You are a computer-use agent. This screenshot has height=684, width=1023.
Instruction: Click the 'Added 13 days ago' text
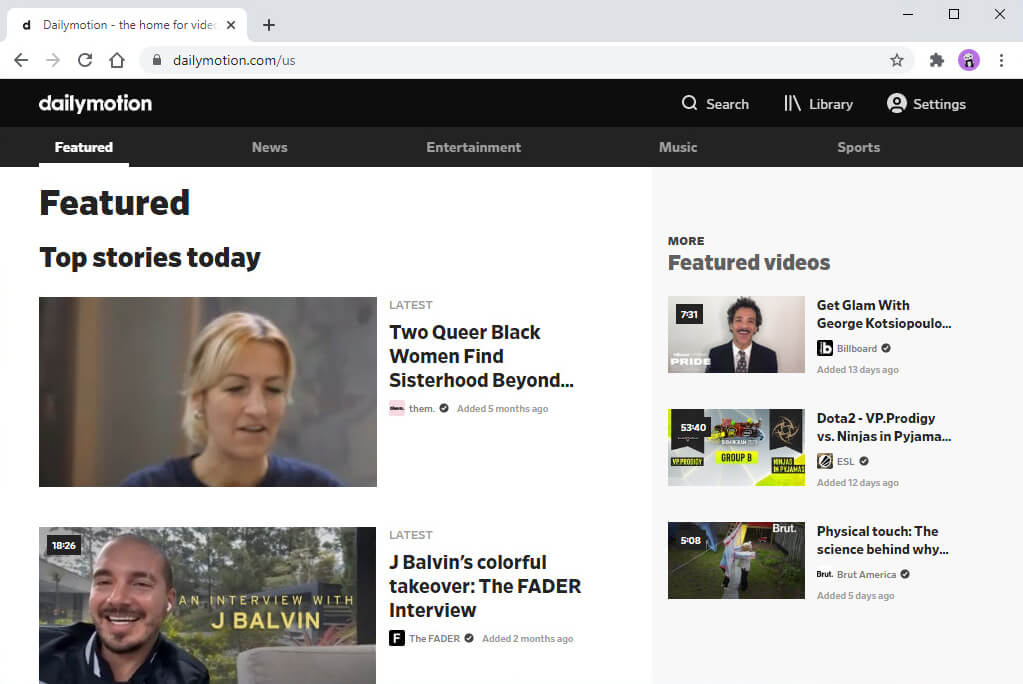pyautogui.click(x=858, y=369)
